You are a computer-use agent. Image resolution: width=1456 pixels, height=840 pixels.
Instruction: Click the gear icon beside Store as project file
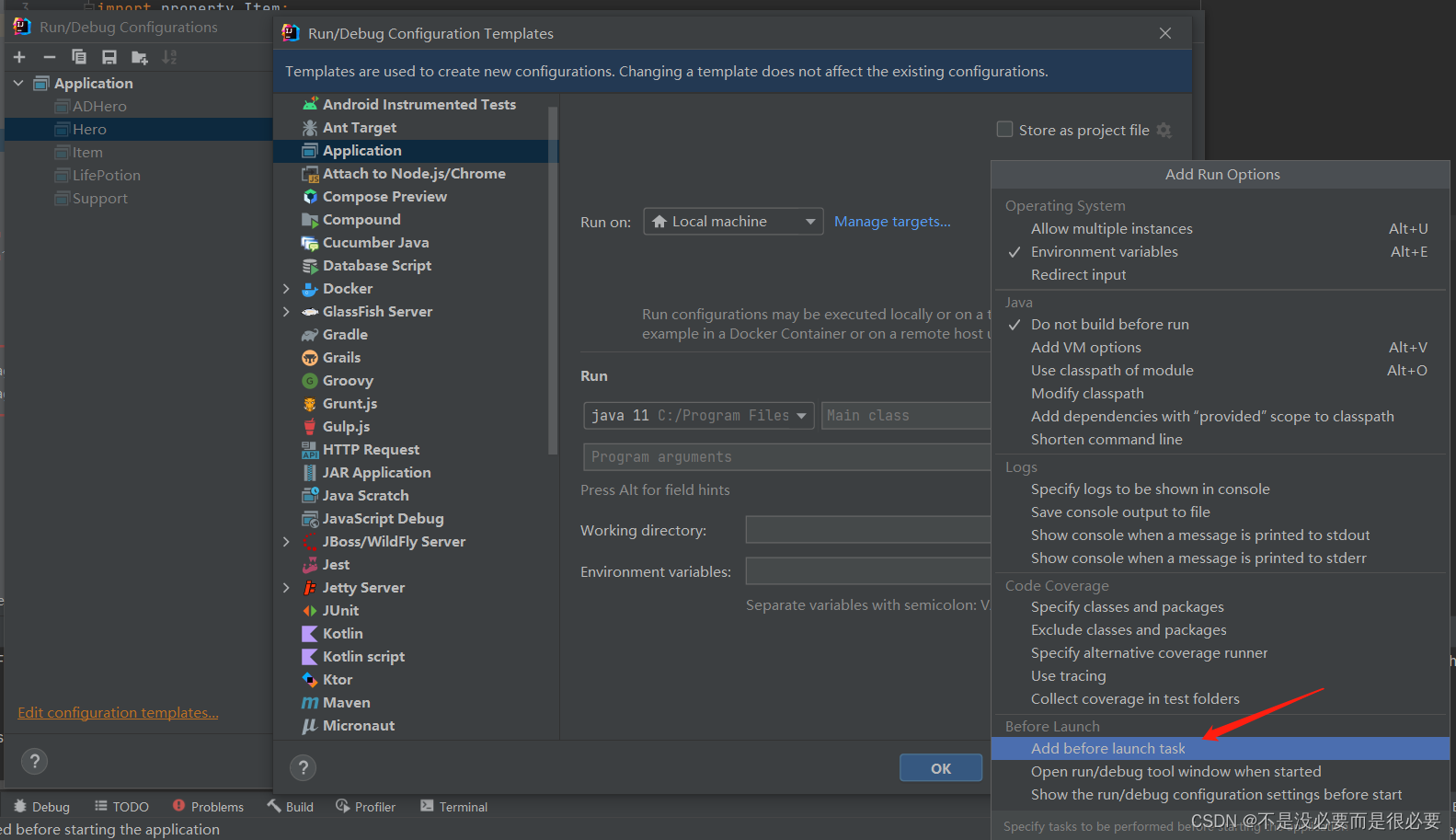[1164, 131]
